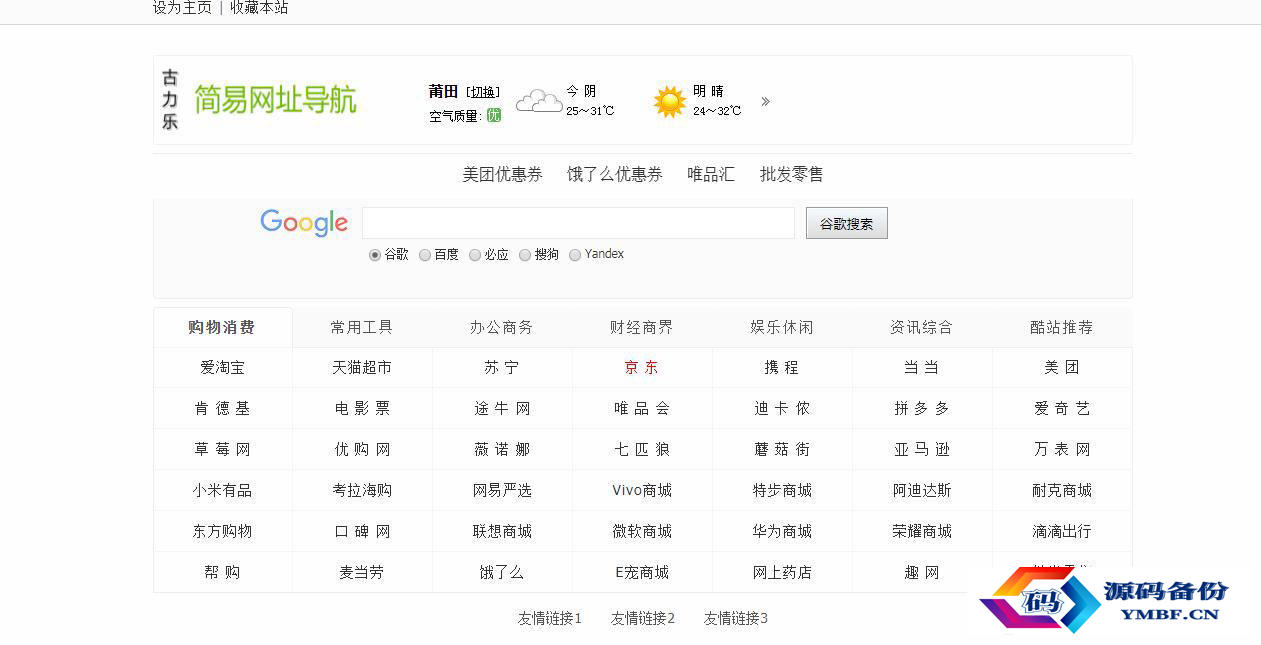Click the Google logo beside the search box

coord(304,223)
